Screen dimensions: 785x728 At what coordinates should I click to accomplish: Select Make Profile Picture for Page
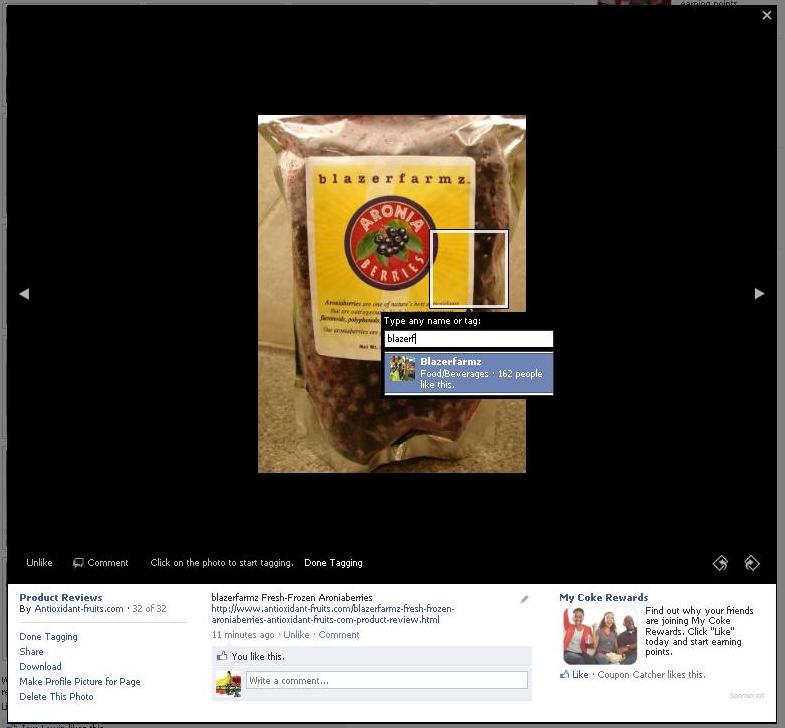(x=80, y=681)
